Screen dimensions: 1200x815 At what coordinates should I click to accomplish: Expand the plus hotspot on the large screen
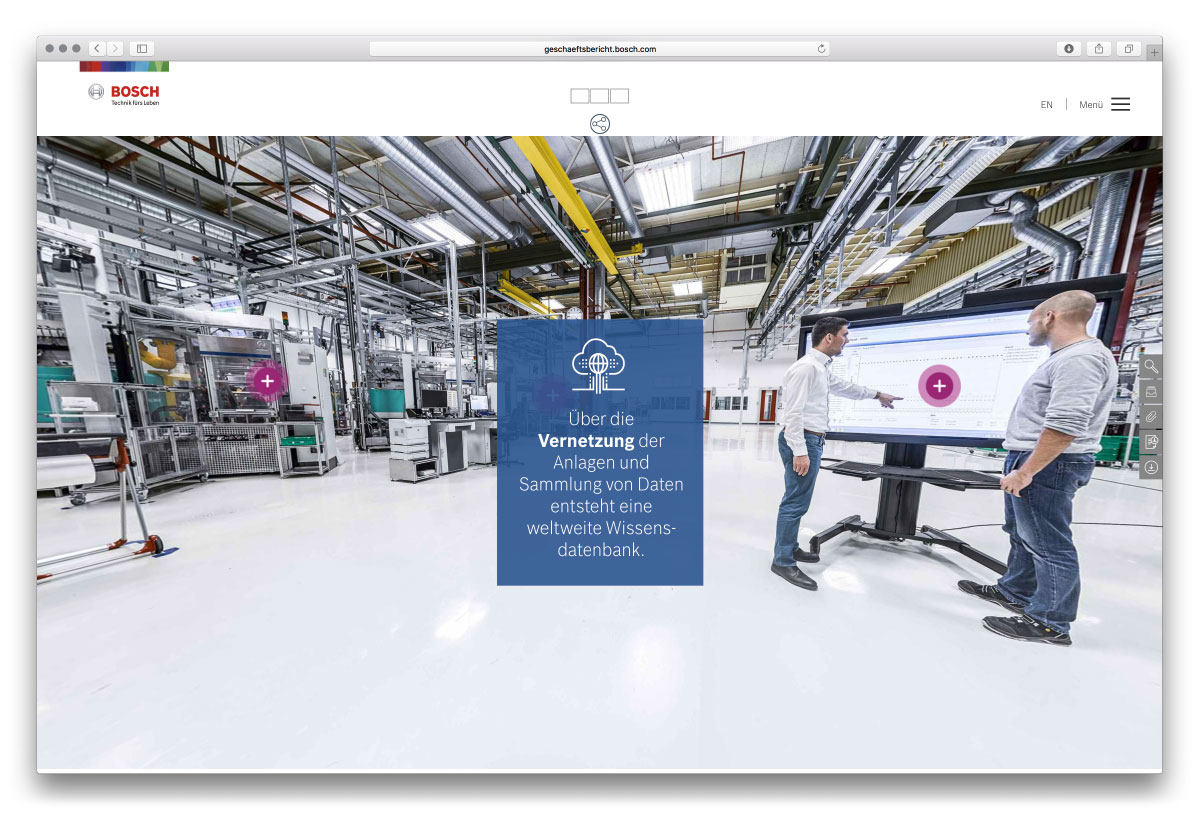coord(939,386)
